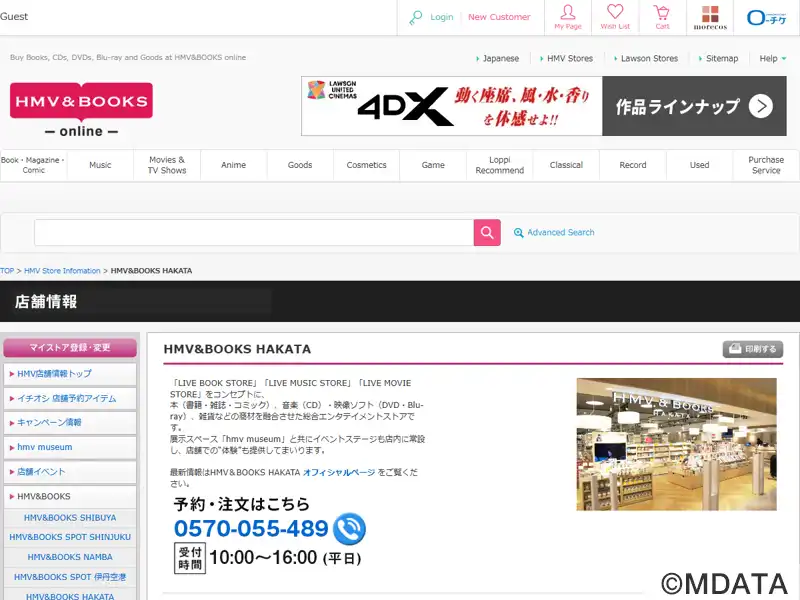
Task: Open hmv museum sidebar item
Action: click(70, 447)
